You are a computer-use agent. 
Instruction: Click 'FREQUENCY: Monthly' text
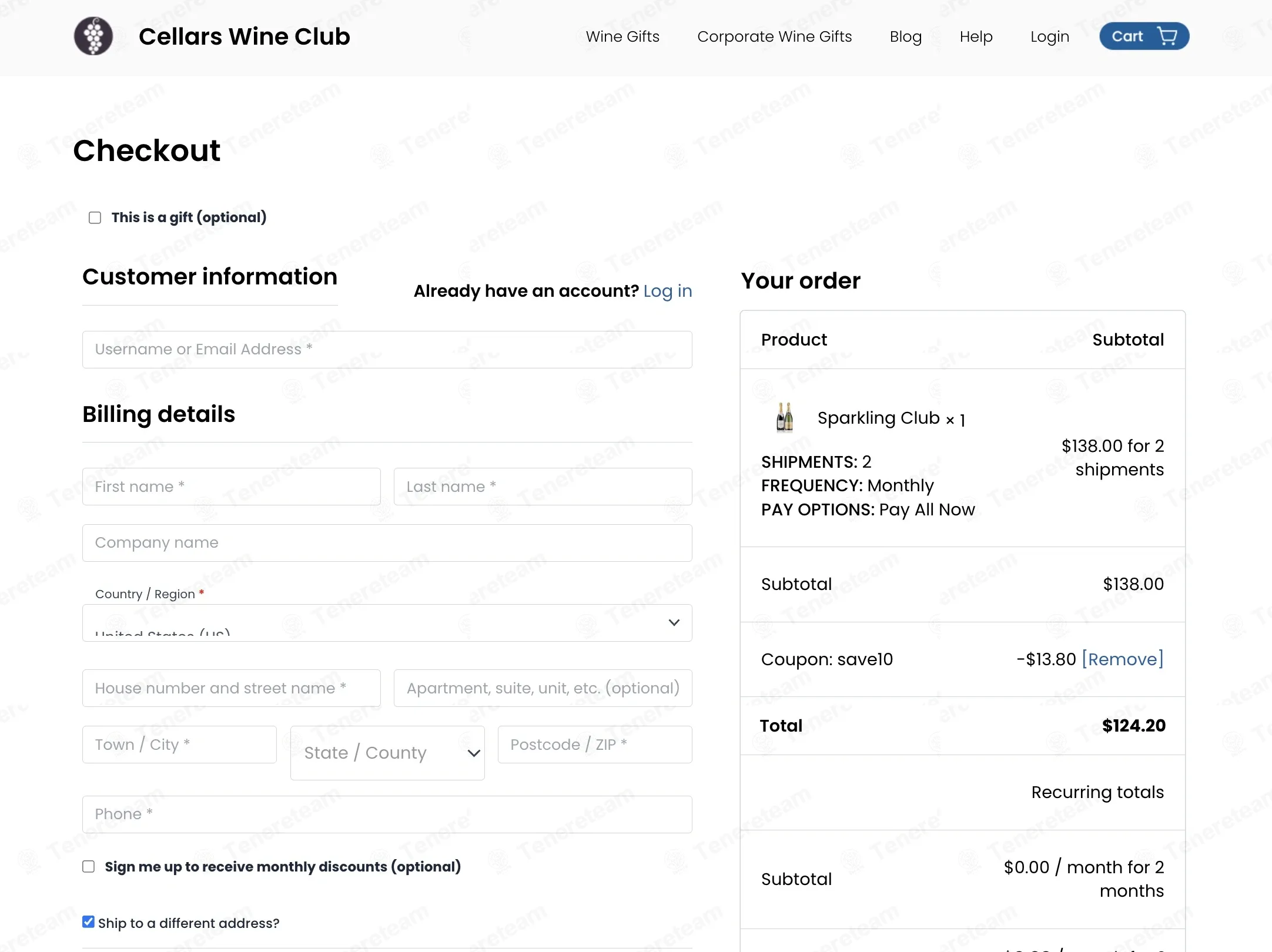(847, 485)
